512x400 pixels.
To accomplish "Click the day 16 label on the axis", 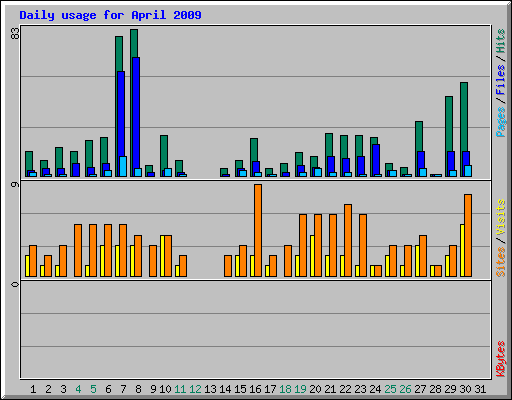I will 255,389.
